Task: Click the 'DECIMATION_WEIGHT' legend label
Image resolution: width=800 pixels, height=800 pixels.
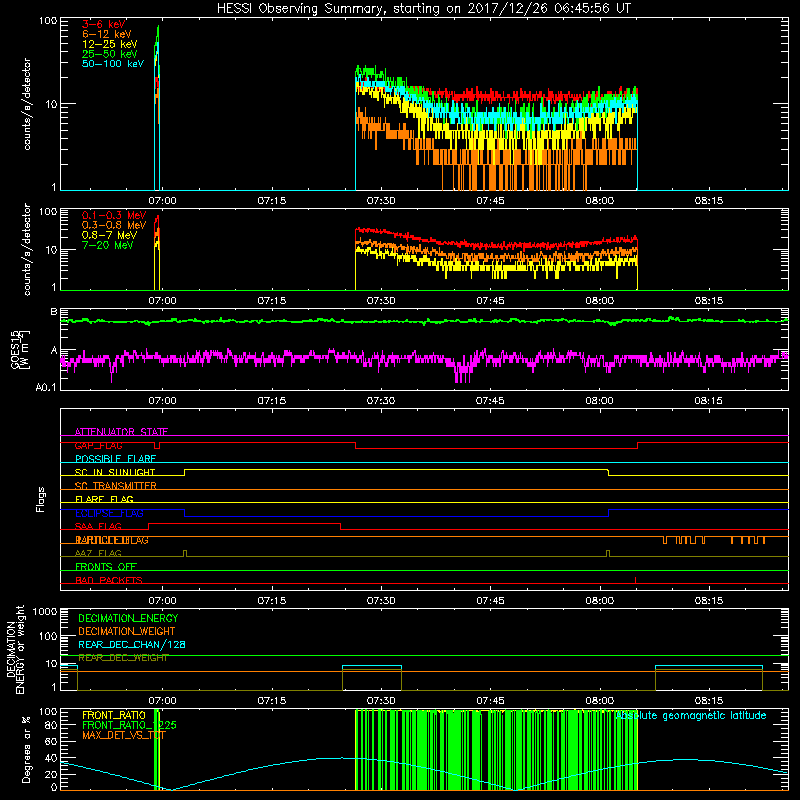Action: (127, 631)
